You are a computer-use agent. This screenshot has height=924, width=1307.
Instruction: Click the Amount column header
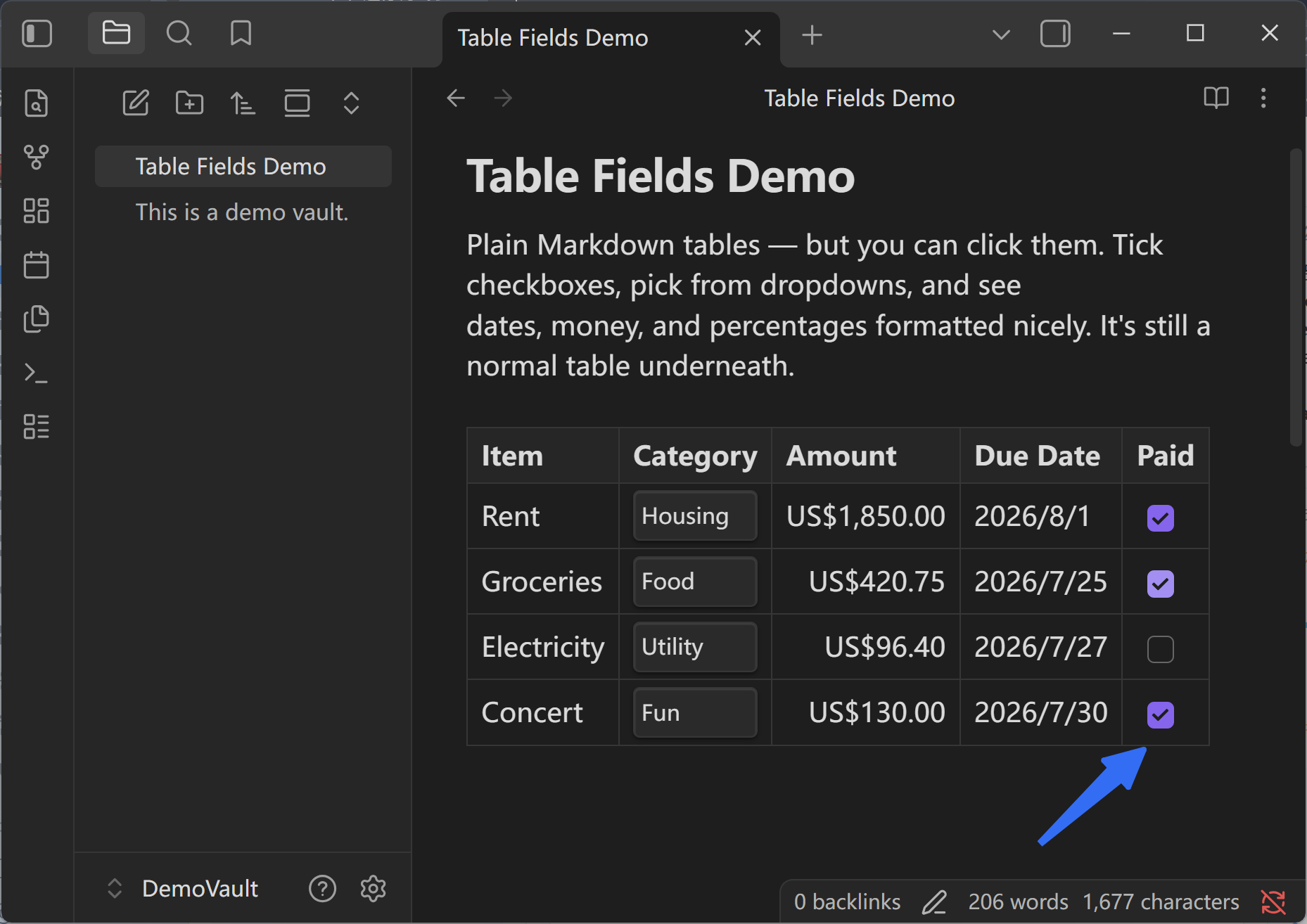866,456
